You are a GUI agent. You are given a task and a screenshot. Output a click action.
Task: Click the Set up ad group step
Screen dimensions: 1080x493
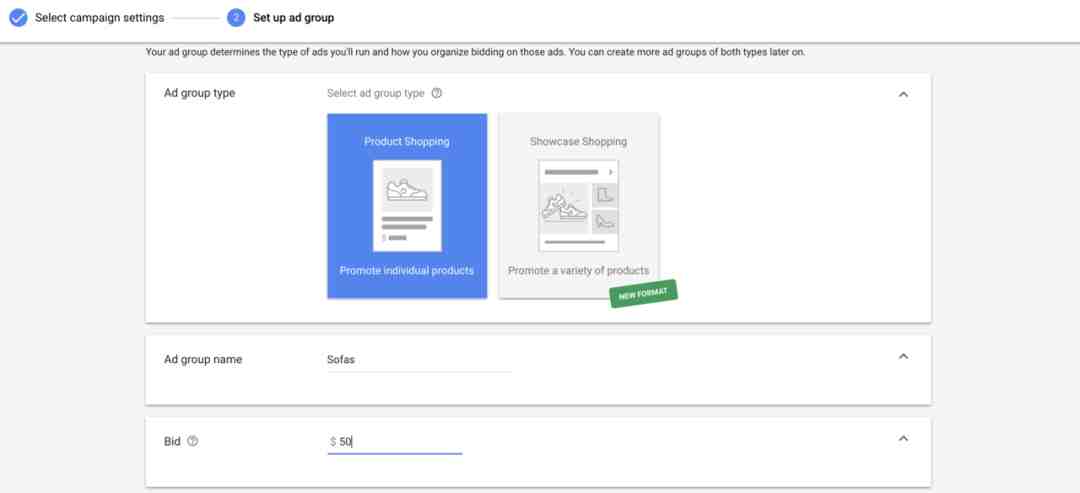tap(293, 18)
